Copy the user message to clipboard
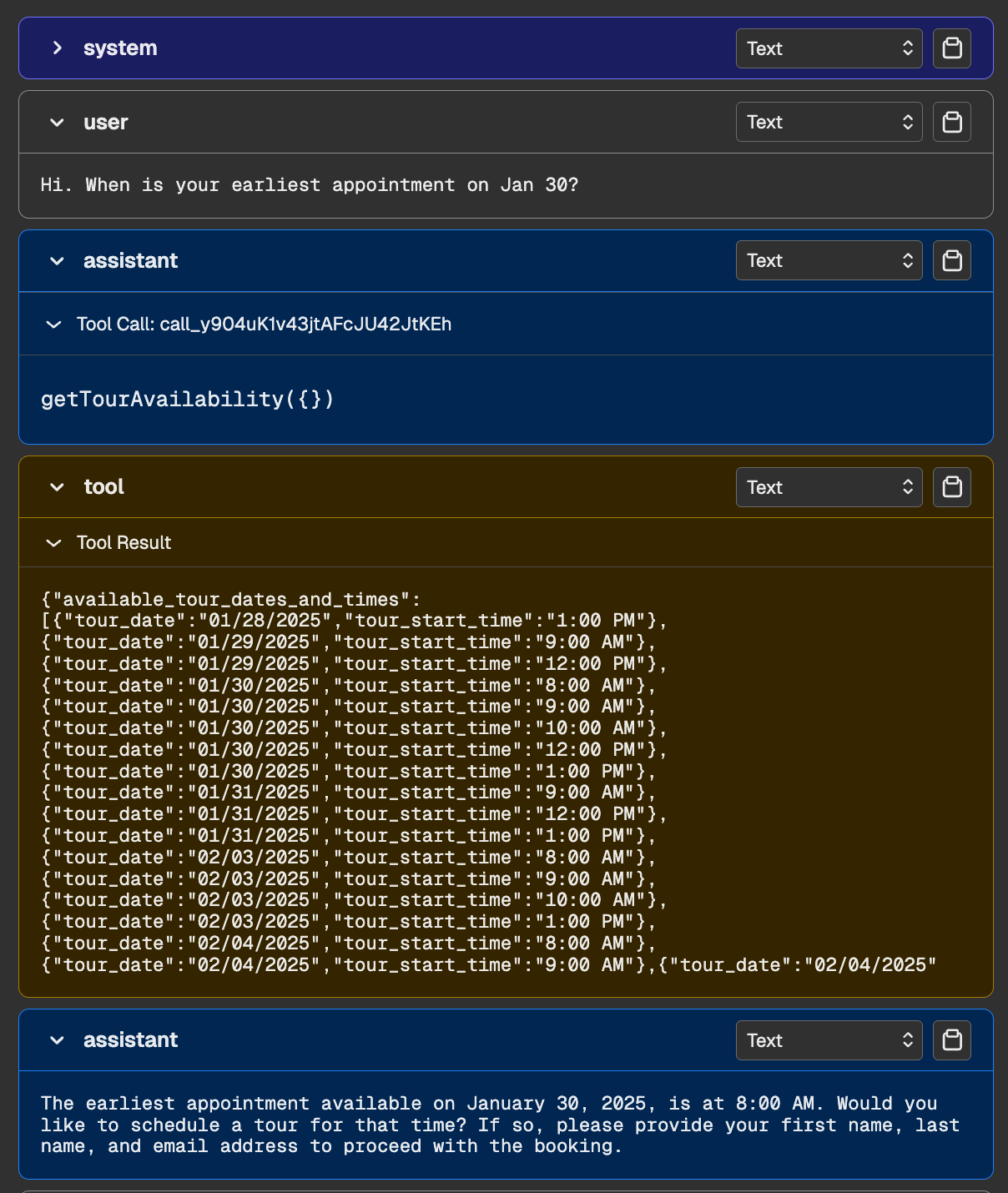The image size is (1008, 1193). [x=951, y=122]
